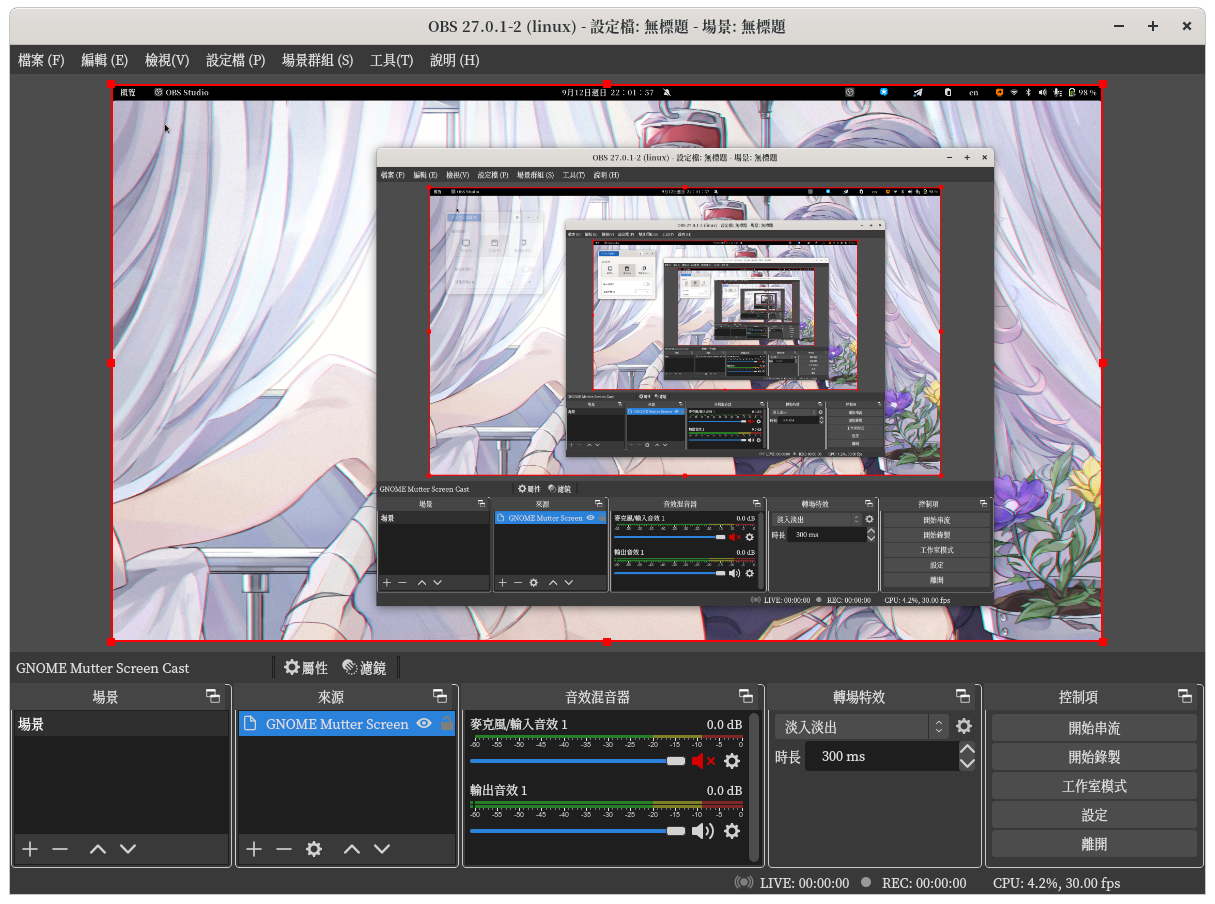Image resolution: width=1215 pixels, height=904 pixels.
Task: Increase transition 時長 with up stepper
Action: [966, 749]
